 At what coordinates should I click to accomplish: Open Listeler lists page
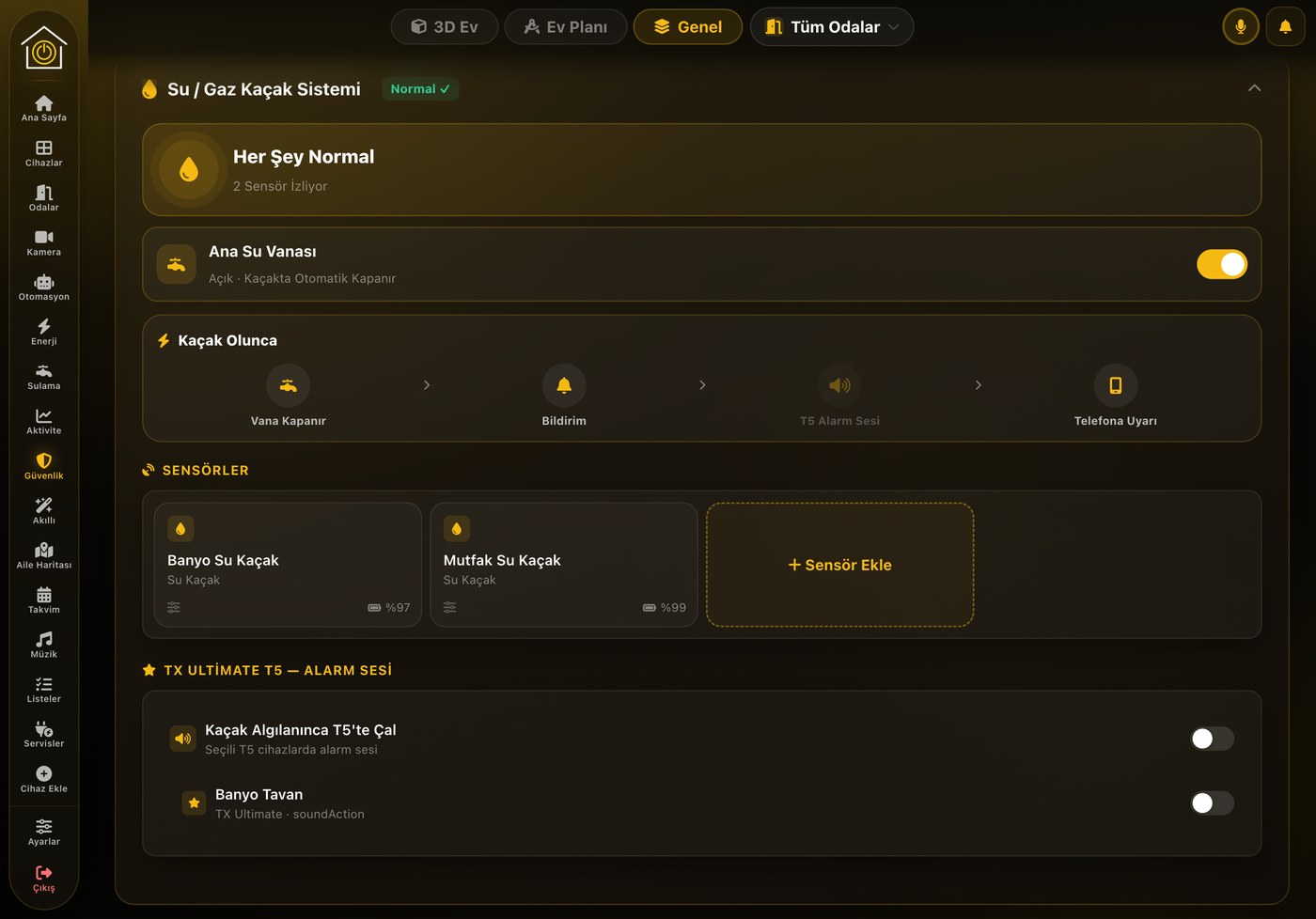tap(43, 689)
